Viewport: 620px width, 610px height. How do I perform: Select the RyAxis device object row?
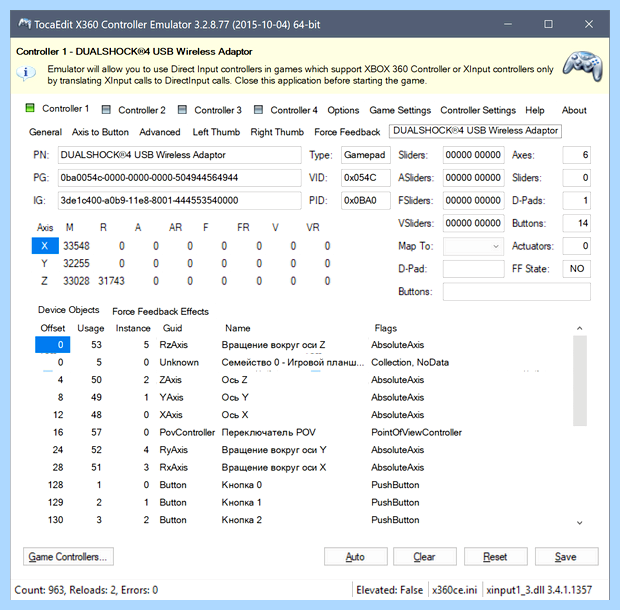[304, 450]
